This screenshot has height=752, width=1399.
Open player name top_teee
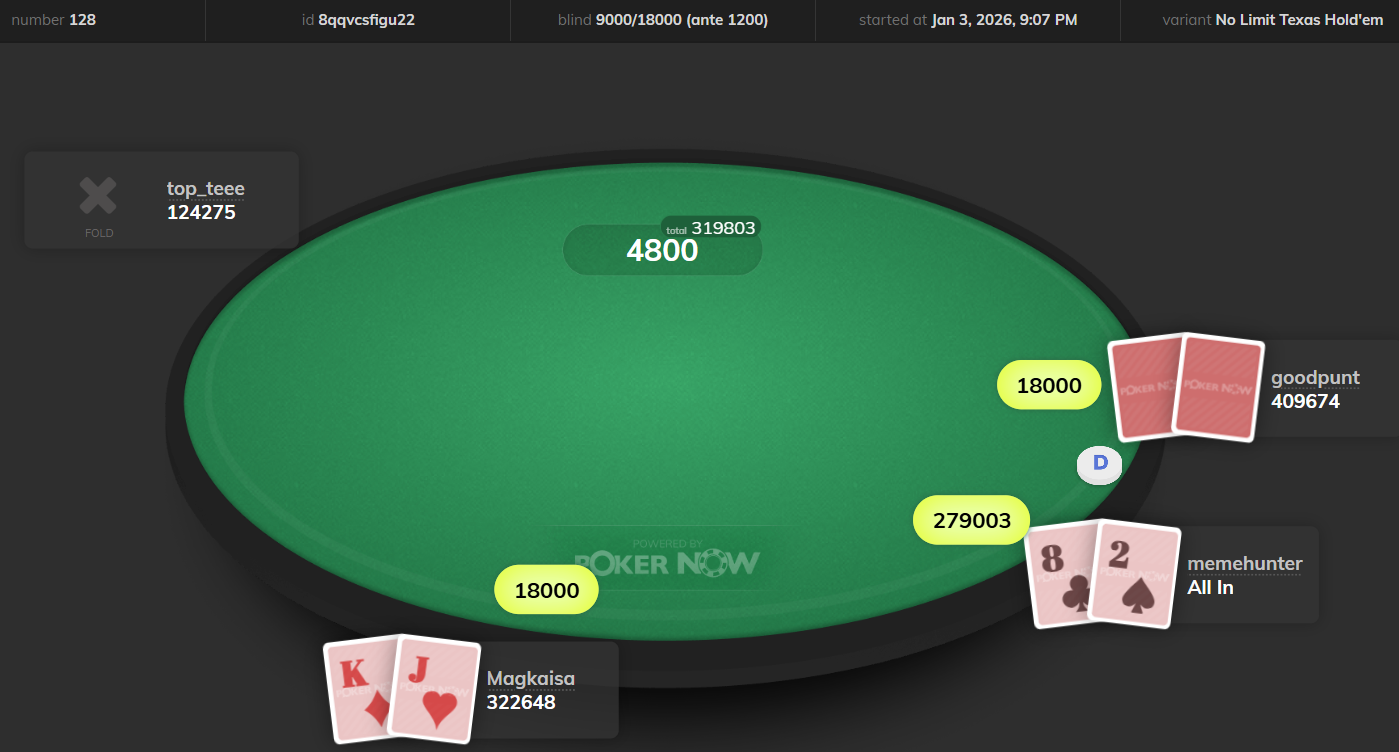pos(206,188)
